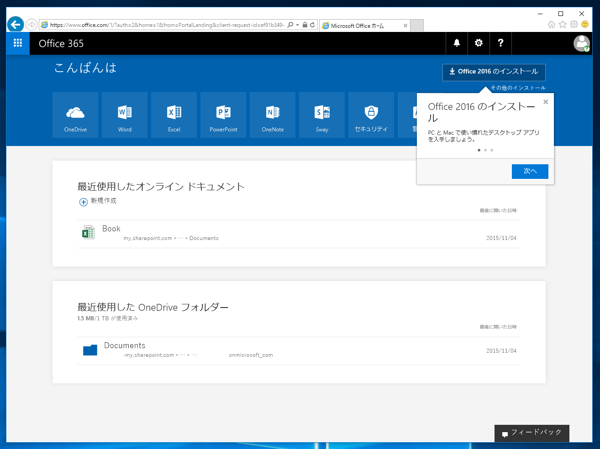The height and width of the screenshot is (449, 600).
Task: Click the Office 365 header title
Action: (x=61, y=43)
